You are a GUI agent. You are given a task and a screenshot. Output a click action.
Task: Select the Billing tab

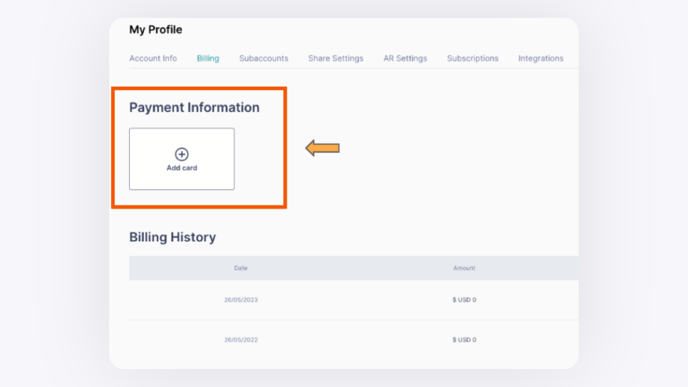[x=208, y=58]
